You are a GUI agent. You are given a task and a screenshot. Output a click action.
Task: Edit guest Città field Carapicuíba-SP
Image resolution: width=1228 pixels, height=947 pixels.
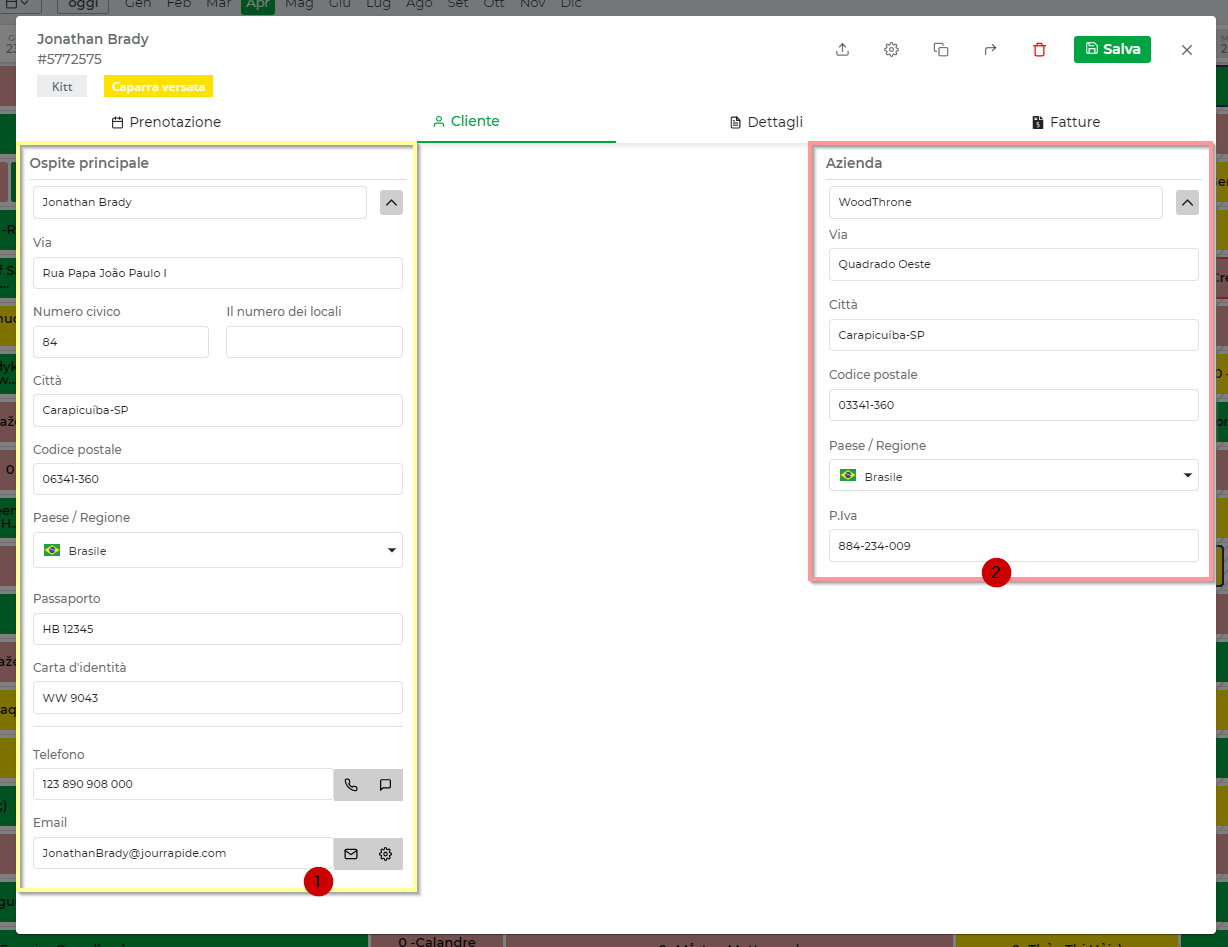[218, 410]
